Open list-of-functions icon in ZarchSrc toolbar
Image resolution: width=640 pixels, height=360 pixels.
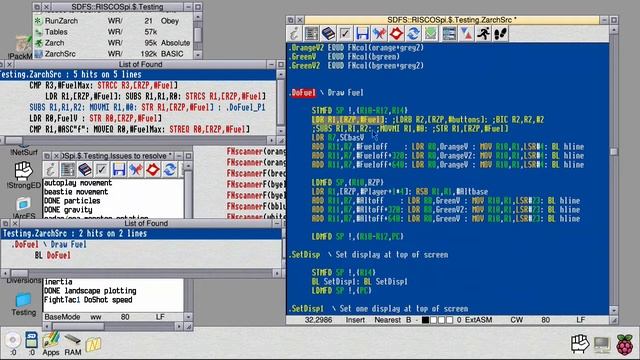click(449, 33)
